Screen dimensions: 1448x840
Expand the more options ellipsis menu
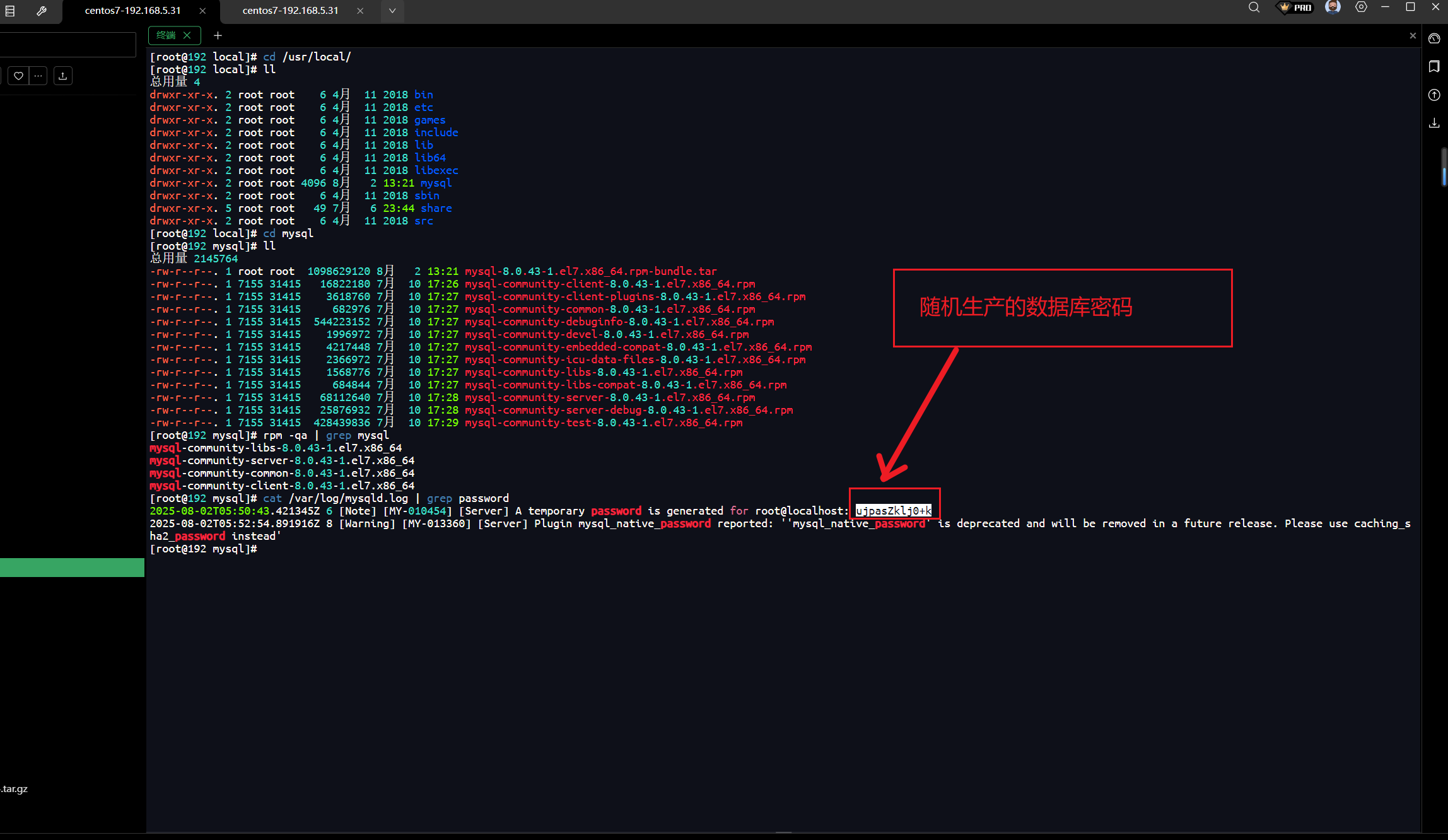tap(38, 76)
